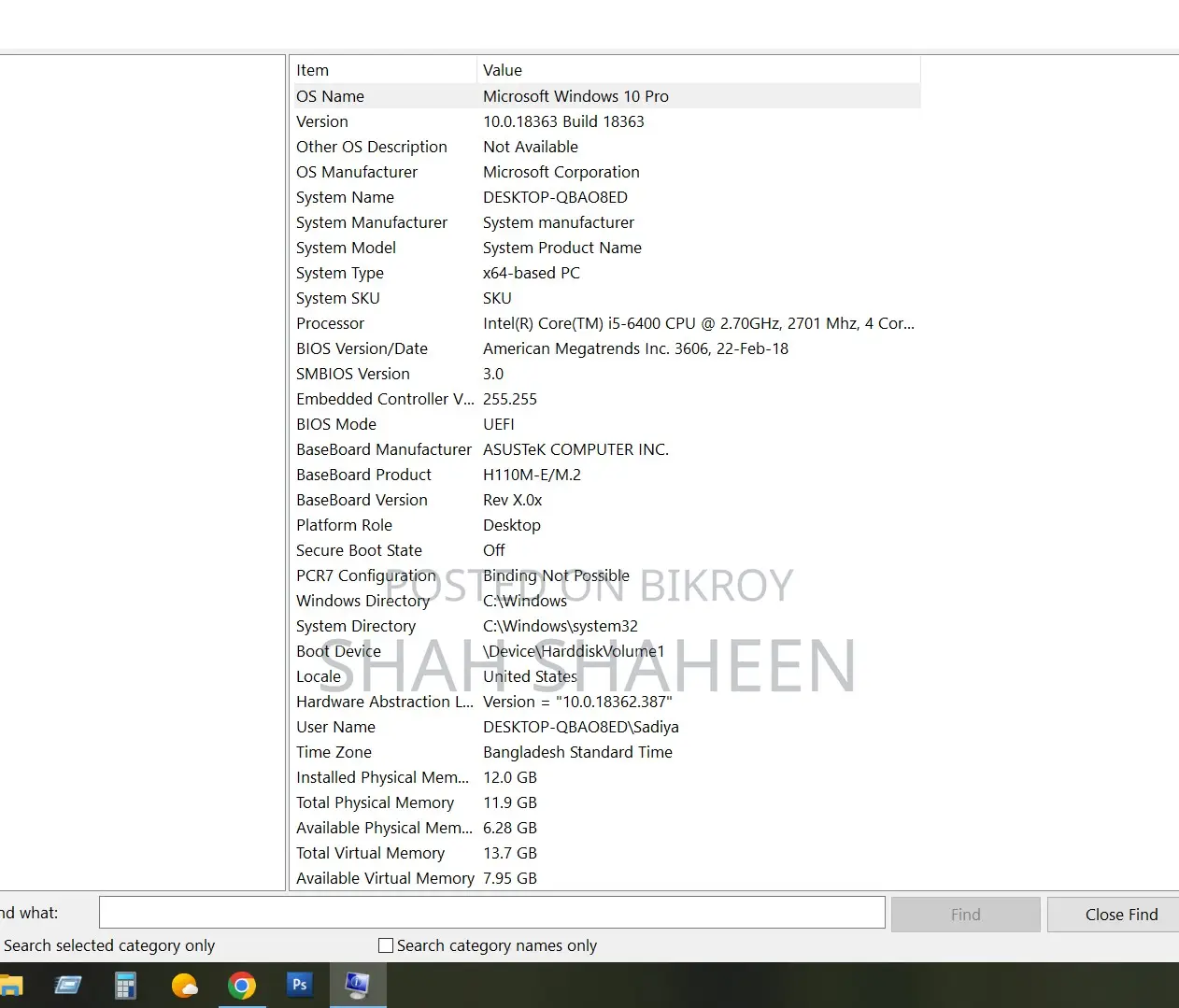Select the System SKU row

click(x=607, y=298)
